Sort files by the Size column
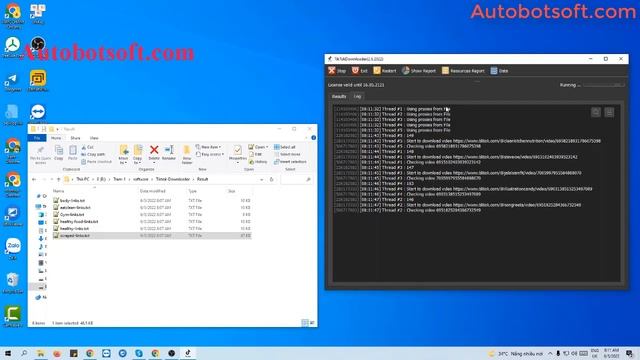 [x=231, y=191]
